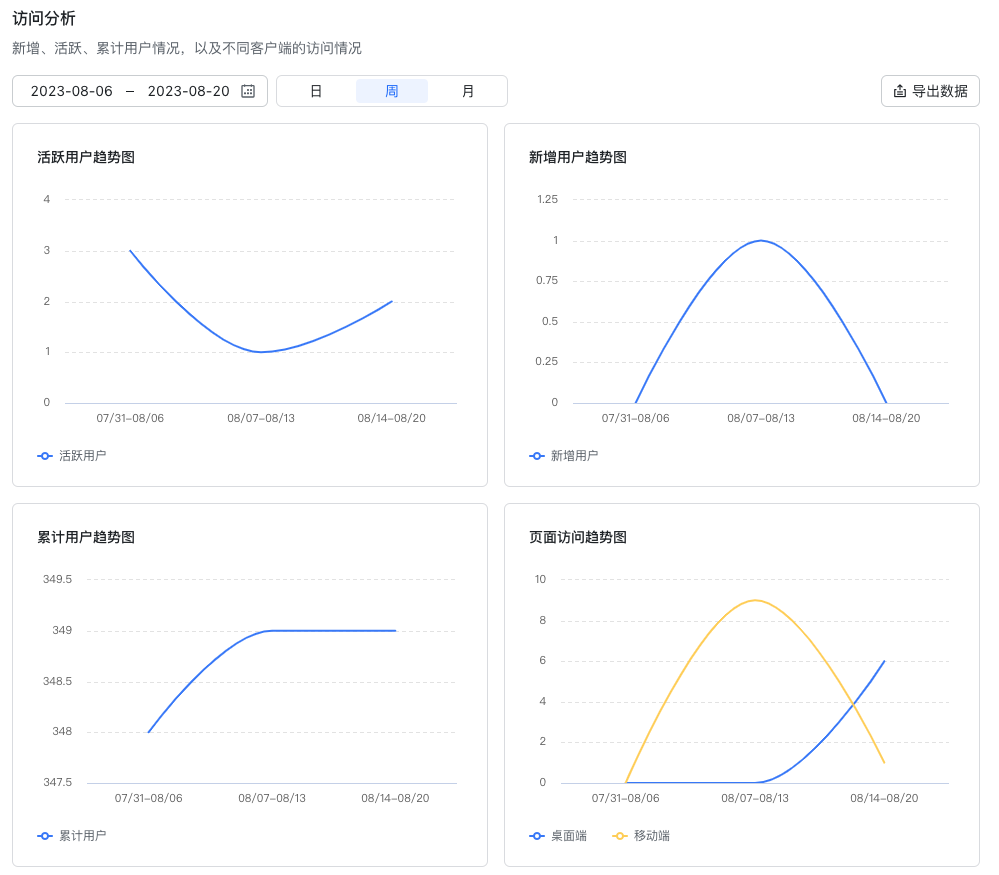
Task: Open the calendar icon in date range
Action: (x=248, y=91)
